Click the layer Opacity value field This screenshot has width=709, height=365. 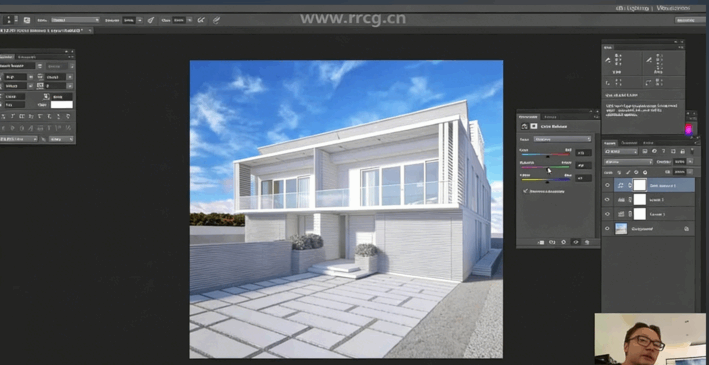pos(679,162)
